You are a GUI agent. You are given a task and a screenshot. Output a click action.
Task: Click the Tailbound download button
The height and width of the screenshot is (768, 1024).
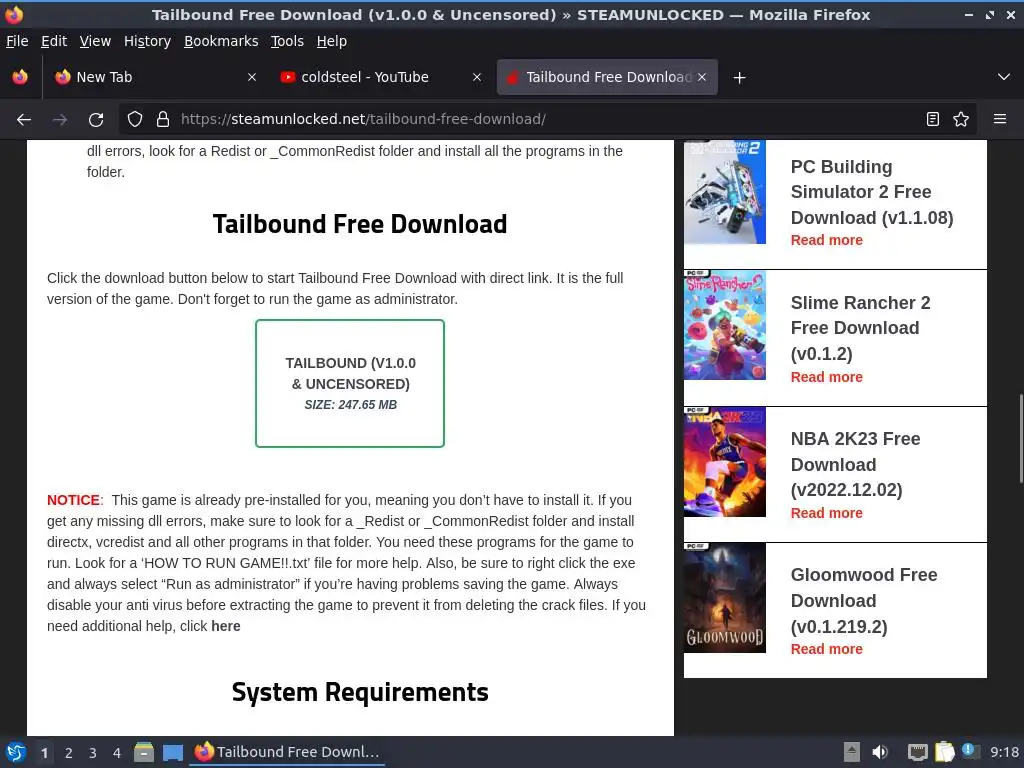click(x=350, y=383)
